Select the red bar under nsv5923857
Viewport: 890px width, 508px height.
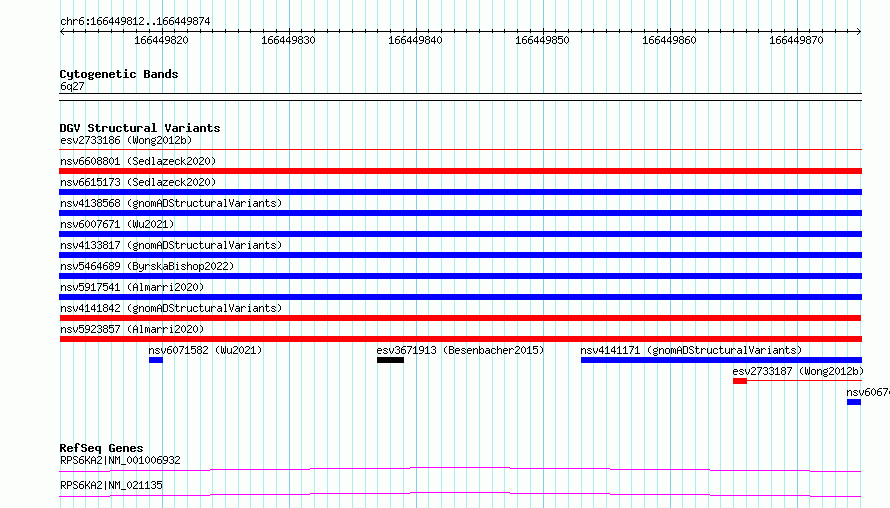(x=460, y=339)
